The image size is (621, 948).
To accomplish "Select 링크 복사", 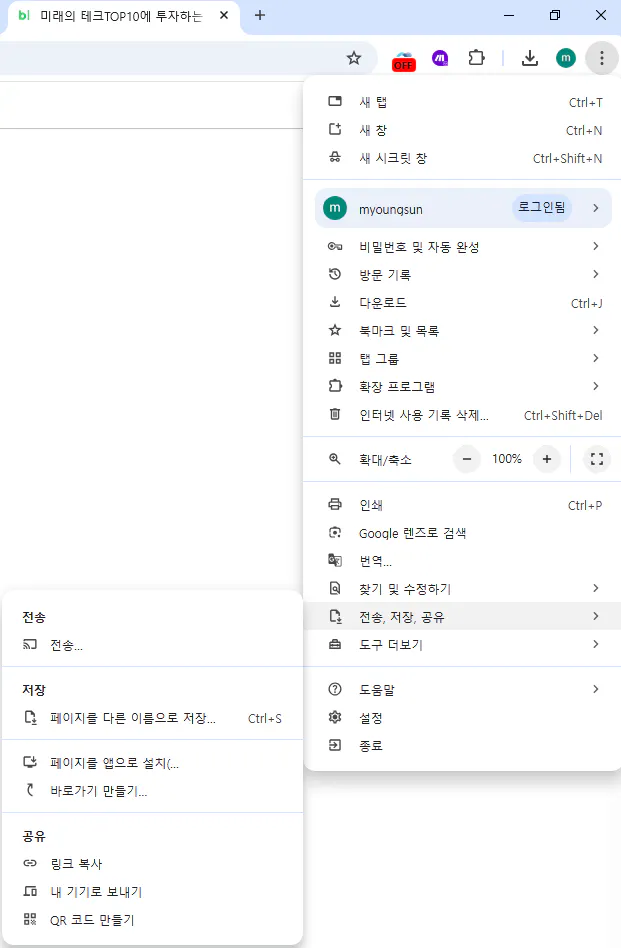I will (x=152, y=863).
